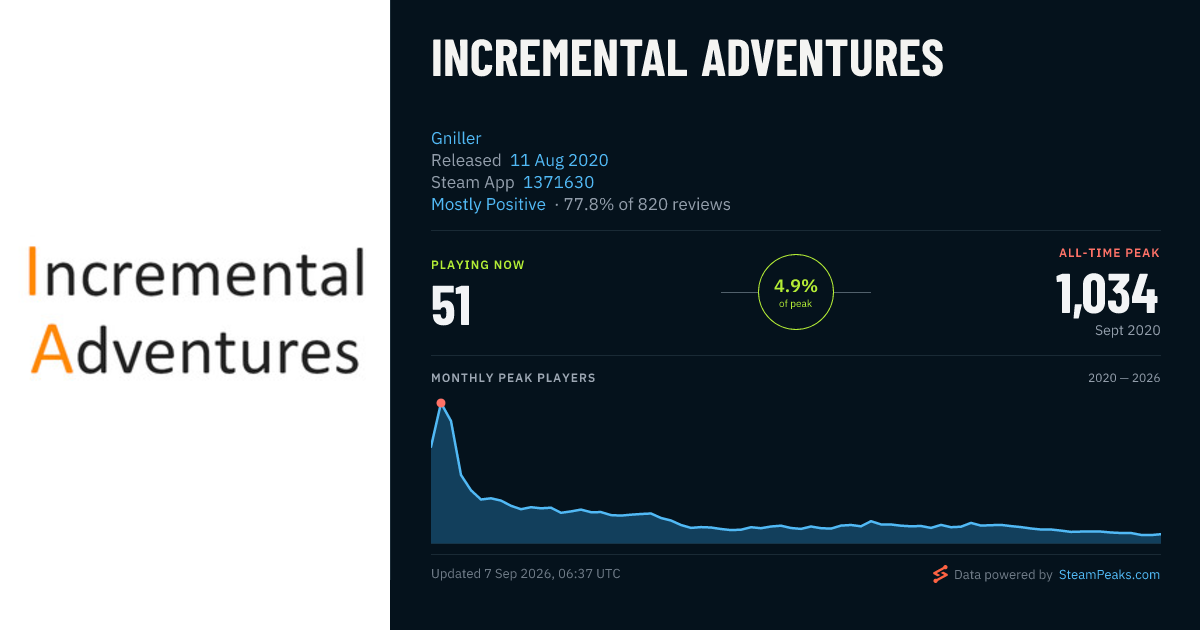Click the All-Time Peak label
The height and width of the screenshot is (630, 1200).
[x=1109, y=253]
